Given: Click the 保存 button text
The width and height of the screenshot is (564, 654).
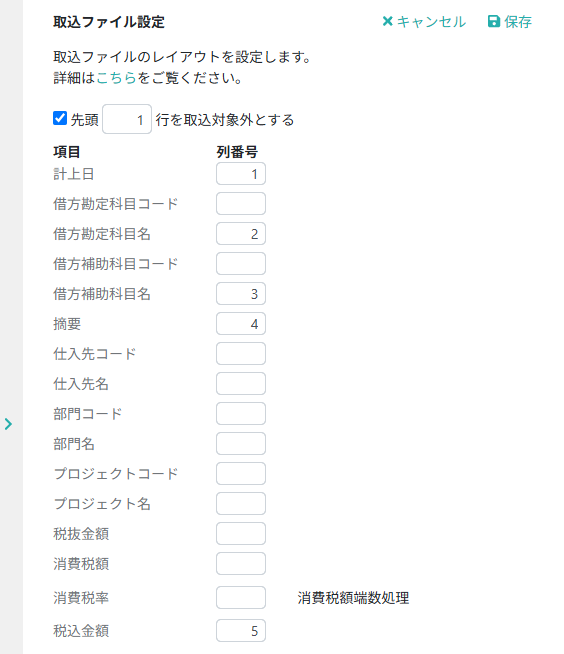Looking at the screenshot, I should tap(518, 22).
